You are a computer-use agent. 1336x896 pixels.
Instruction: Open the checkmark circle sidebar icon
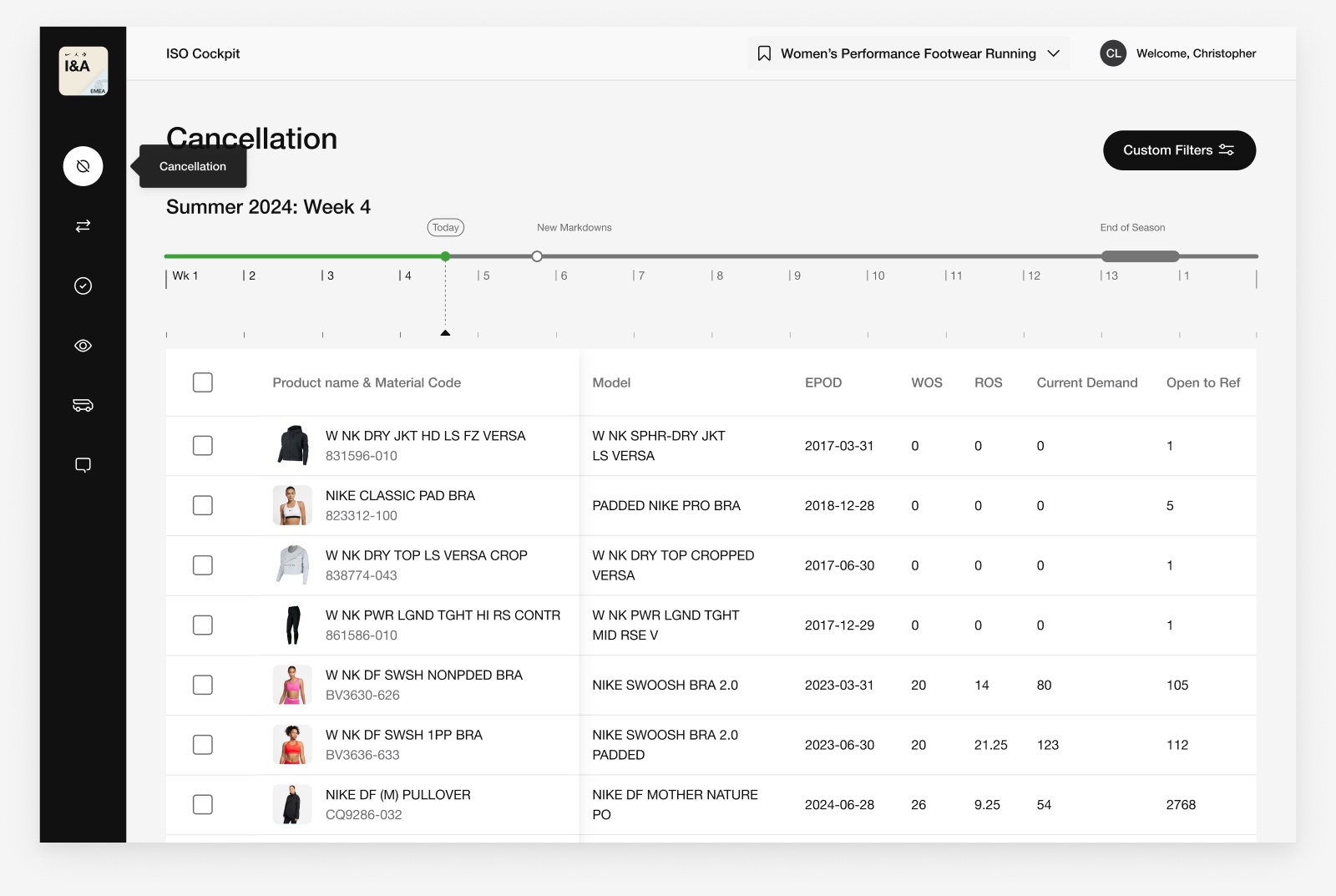point(83,286)
